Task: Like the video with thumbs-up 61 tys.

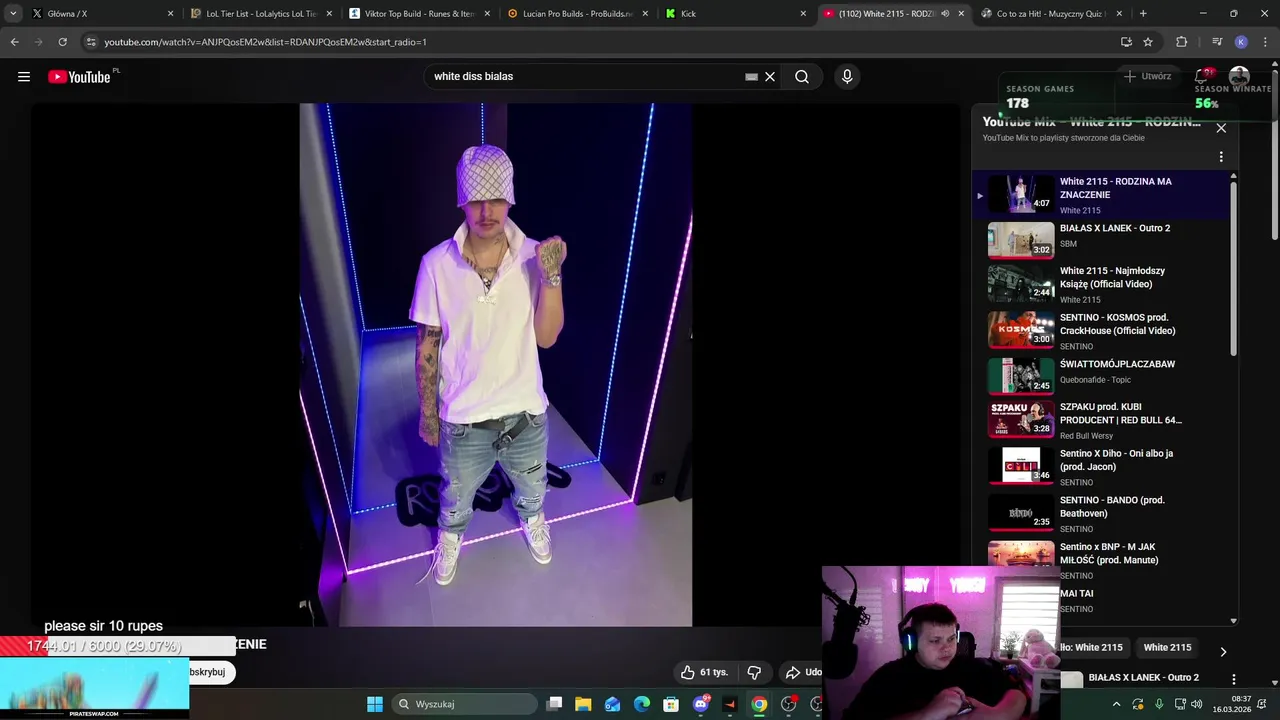Action: point(705,672)
